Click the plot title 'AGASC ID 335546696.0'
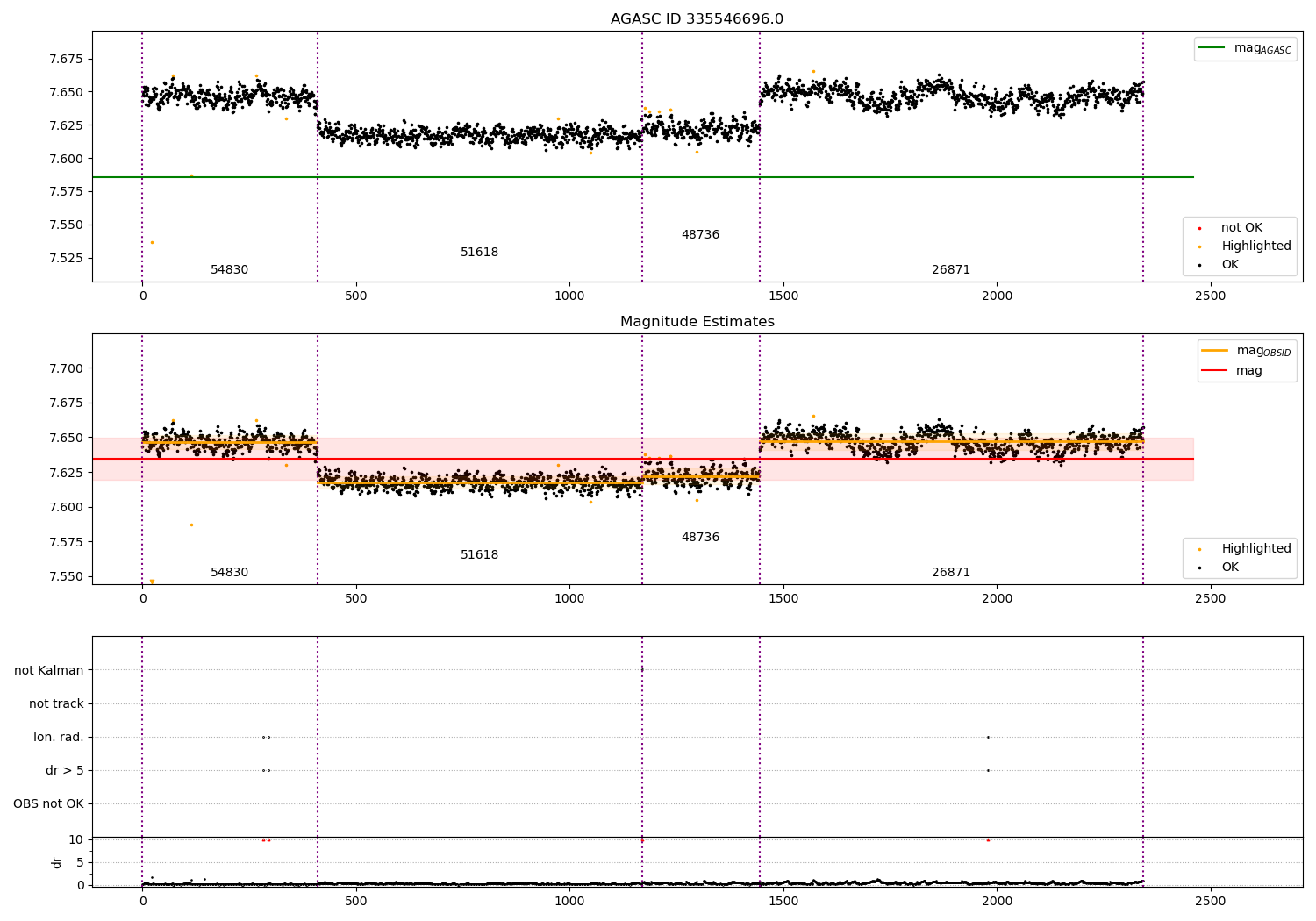This screenshot has height=921, width=1316. [x=697, y=19]
